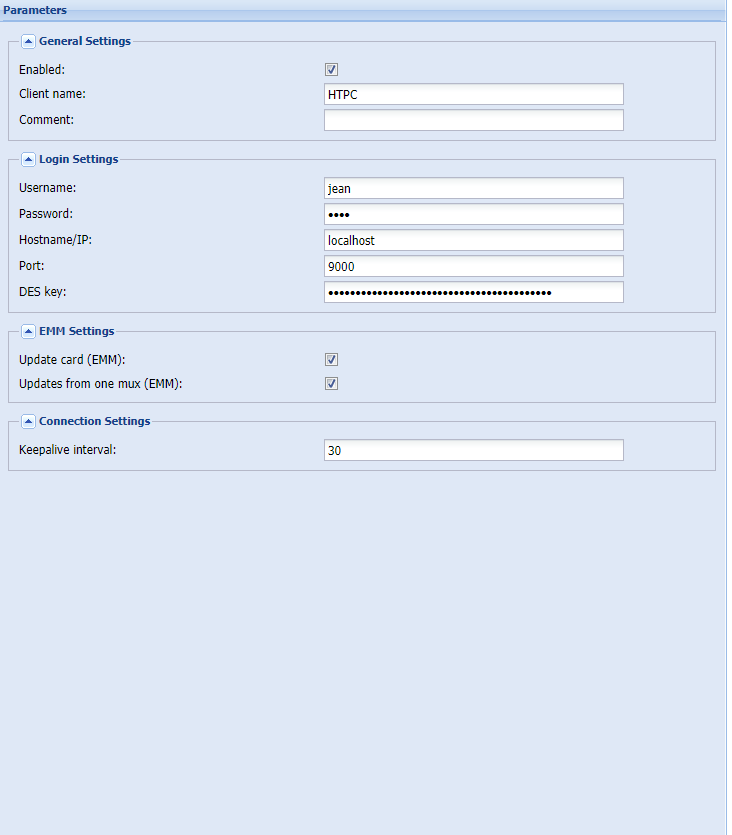The width and height of the screenshot is (732, 835).
Task: Click the Parameters panel header
Action: 36,10
